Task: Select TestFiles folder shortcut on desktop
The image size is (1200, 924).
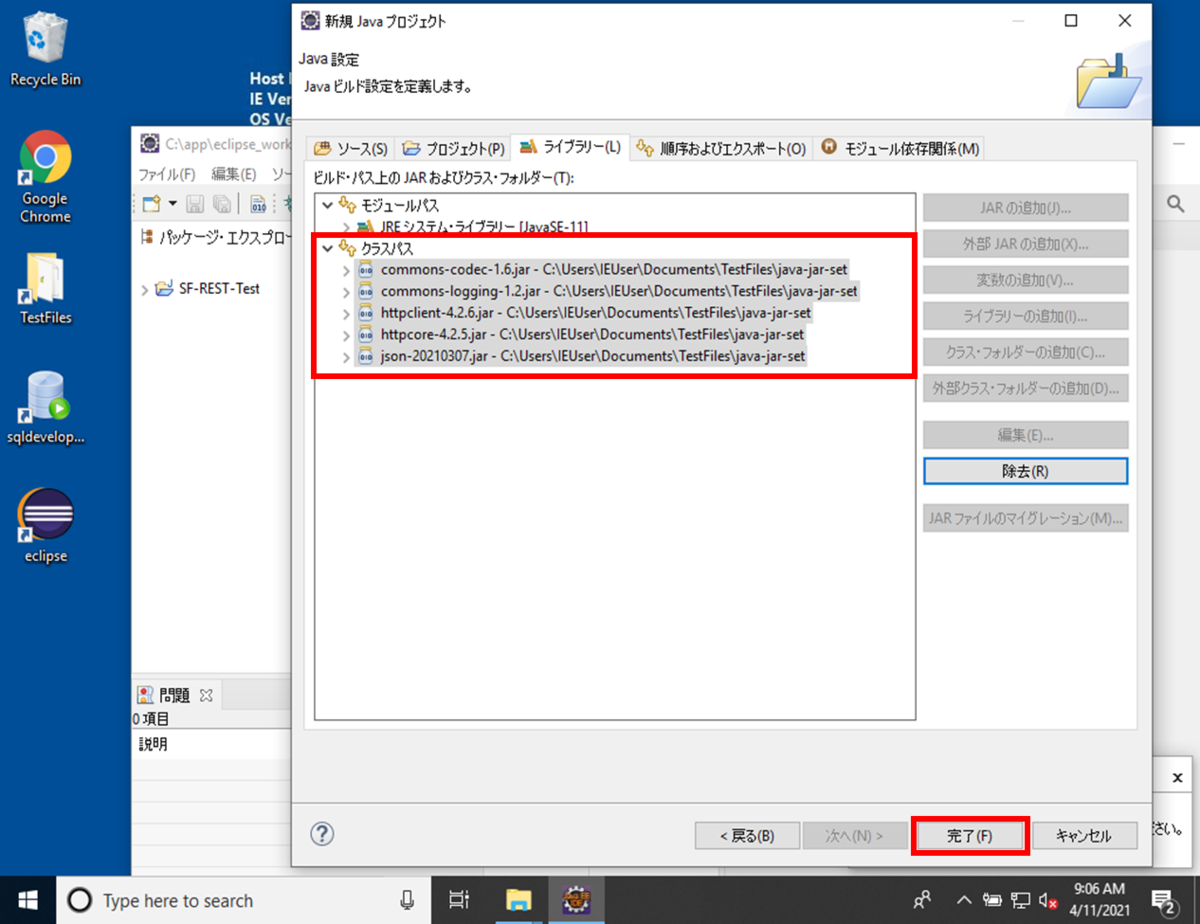Action: [x=46, y=288]
